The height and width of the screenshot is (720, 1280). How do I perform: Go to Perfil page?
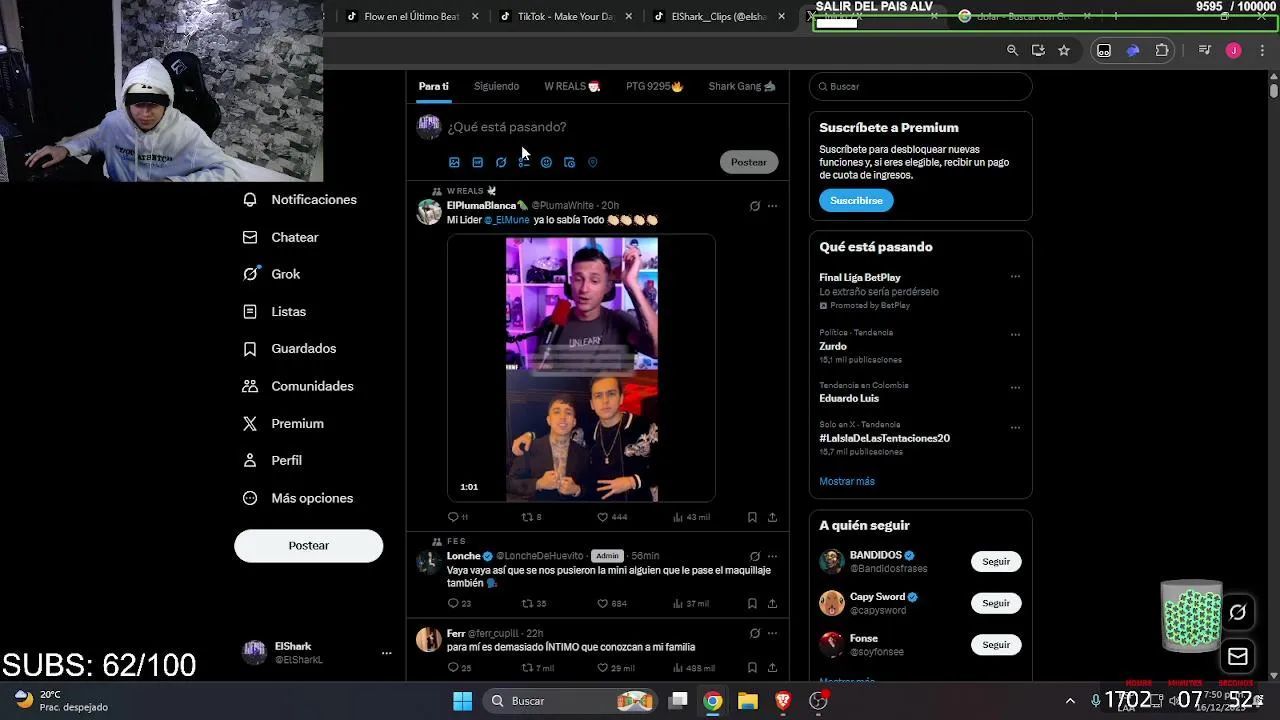(273, 460)
